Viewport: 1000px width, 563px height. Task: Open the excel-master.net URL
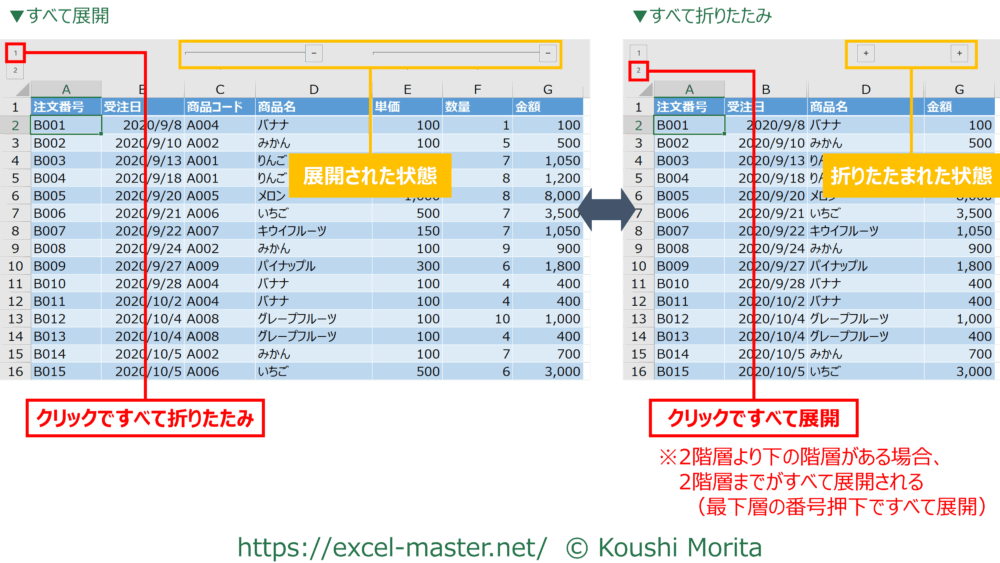coord(392,547)
